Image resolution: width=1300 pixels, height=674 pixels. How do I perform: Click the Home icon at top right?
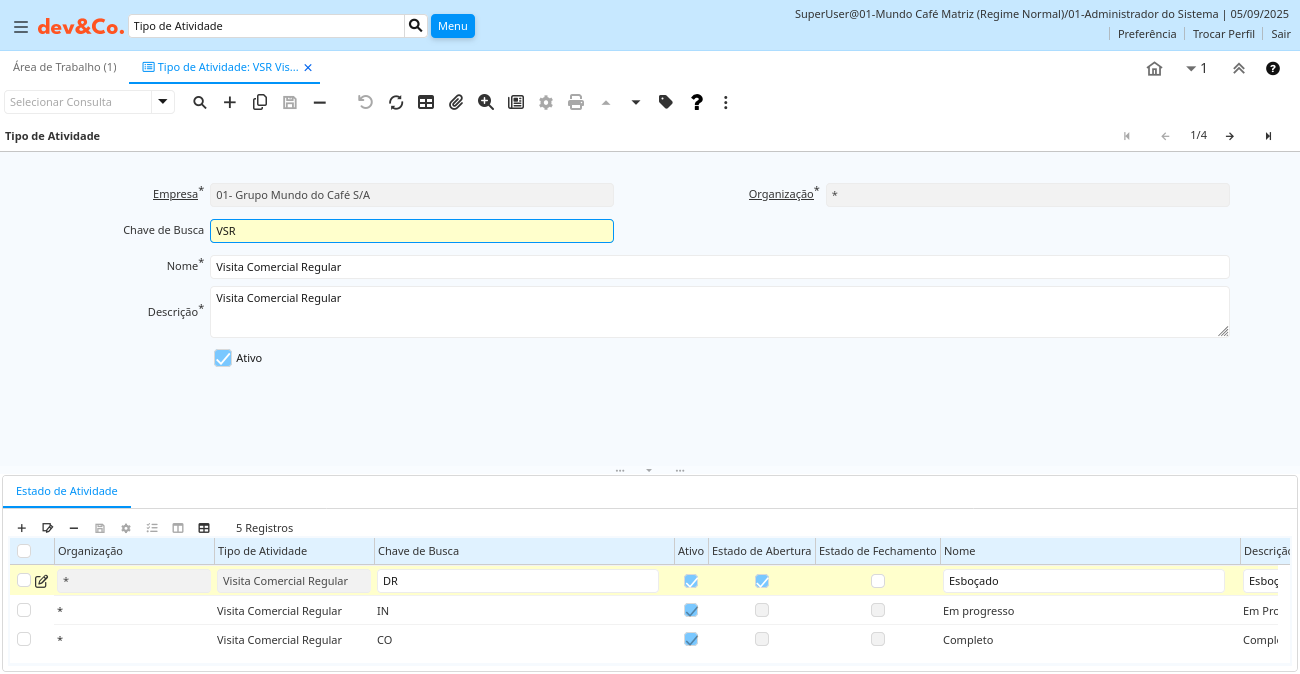pos(1154,69)
